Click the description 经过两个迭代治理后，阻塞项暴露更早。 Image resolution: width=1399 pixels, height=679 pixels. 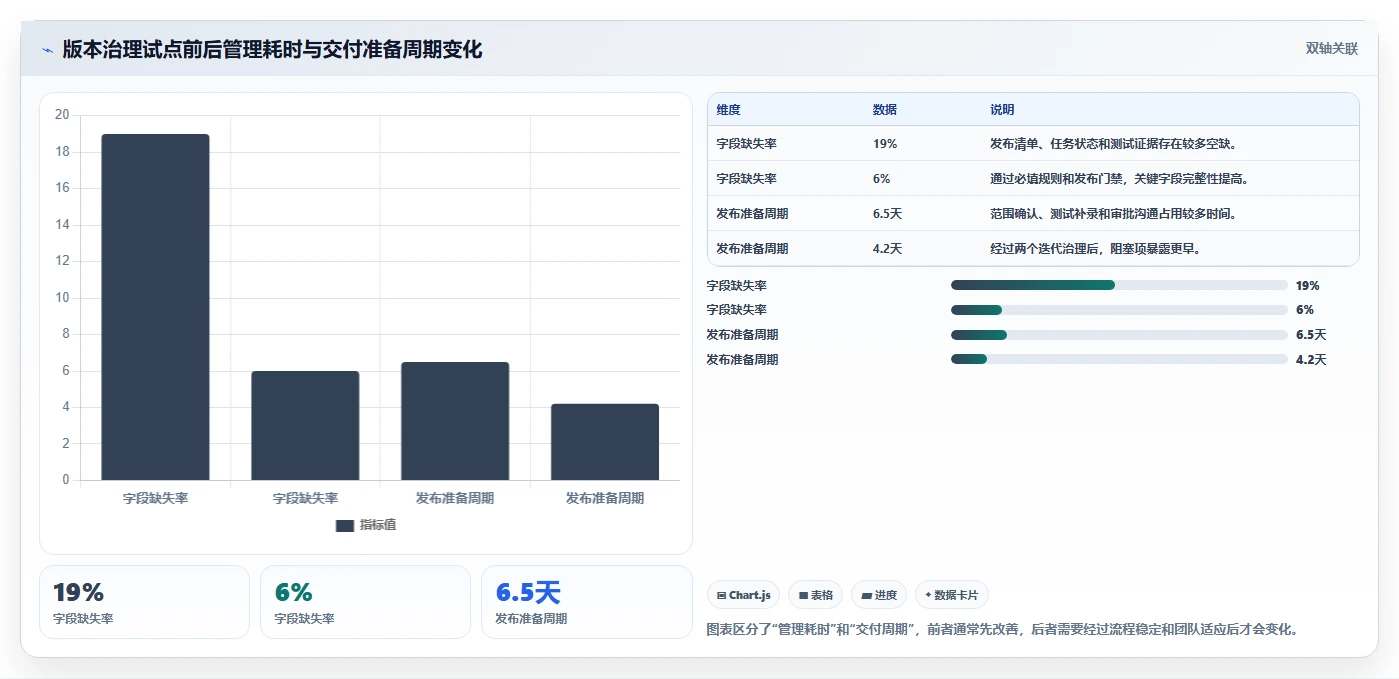[x=1096, y=249]
